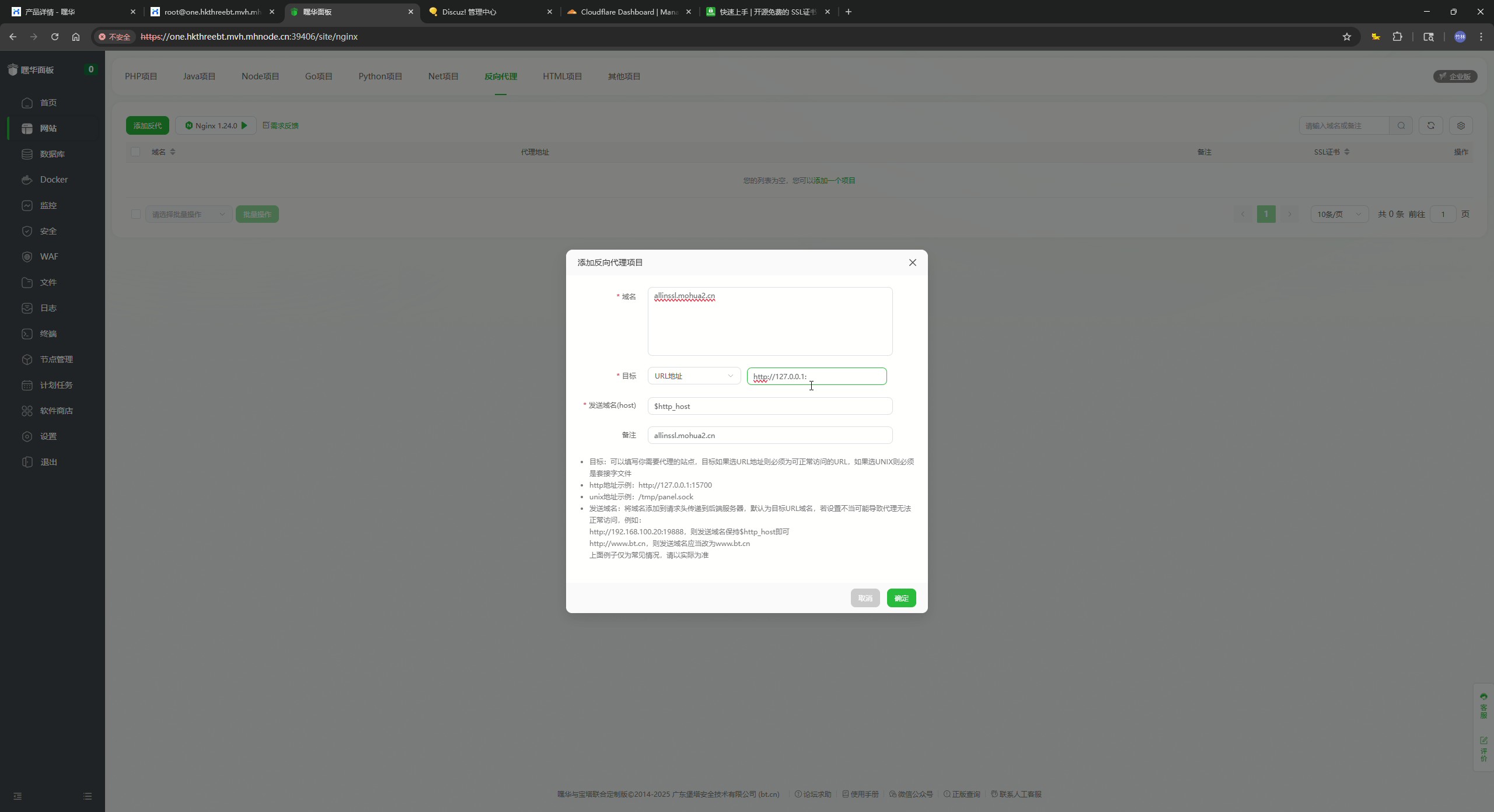The image size is (1494, 812).
Task: Click the green 确定 confirm button
Action: 901,598
